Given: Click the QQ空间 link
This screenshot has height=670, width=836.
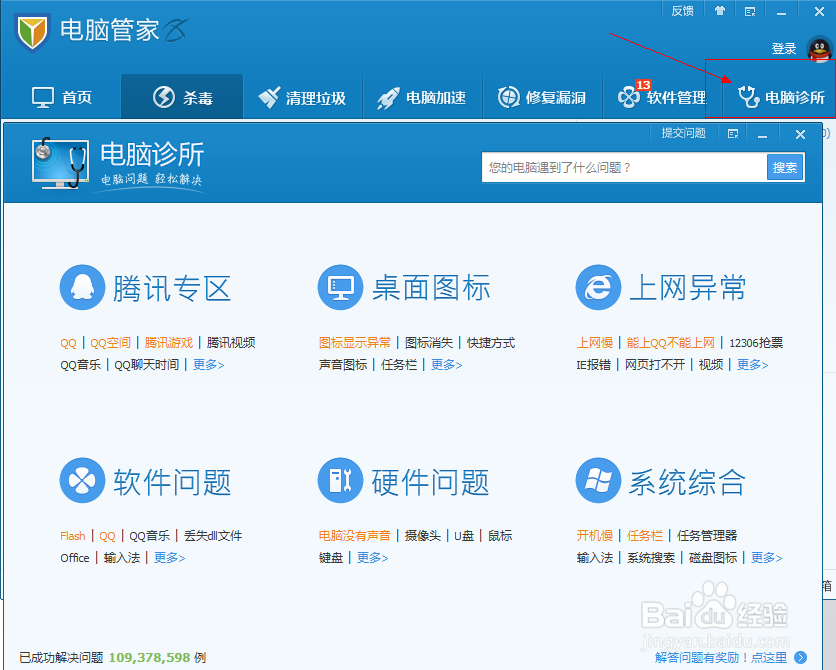Looking at the screenshot, I should coord(110,343).
